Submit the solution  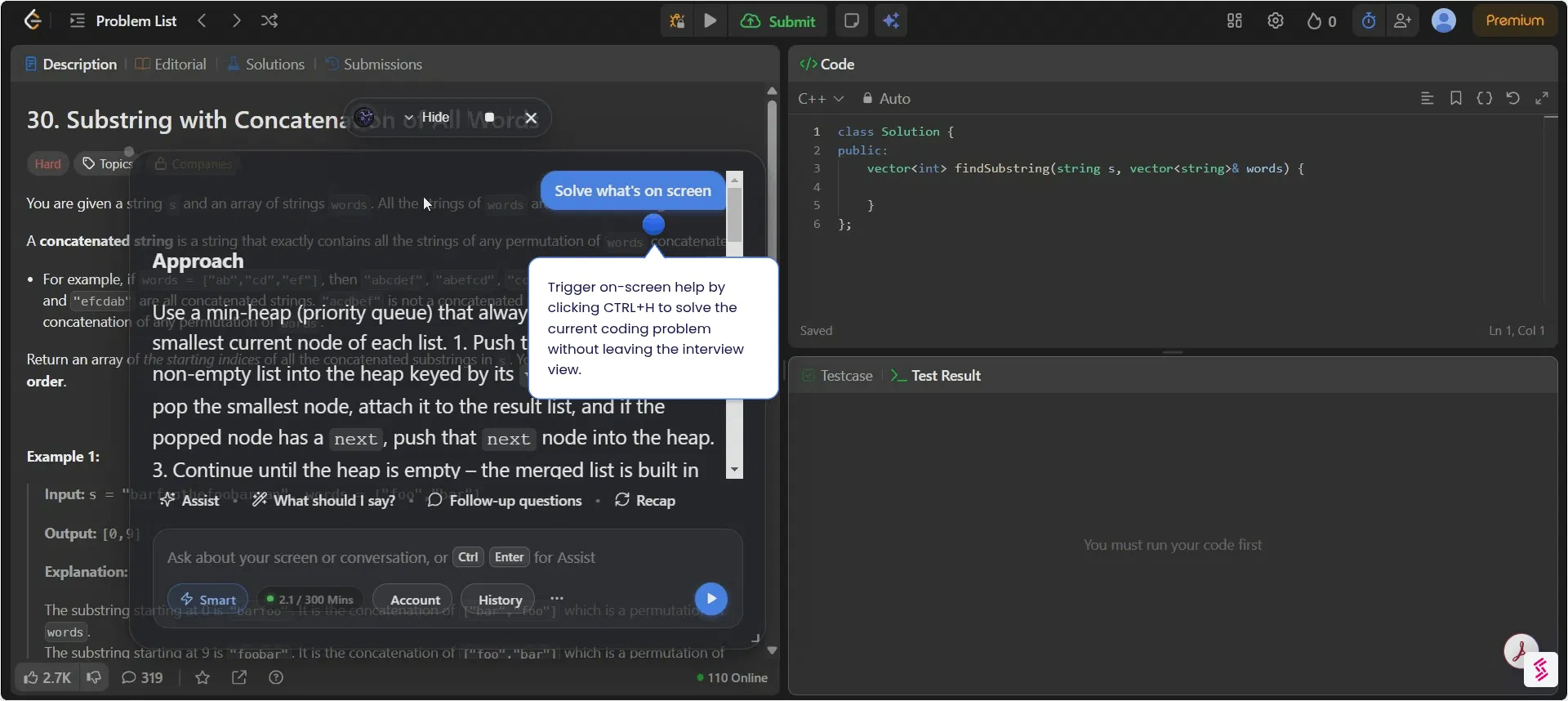[x=777, y=21]
